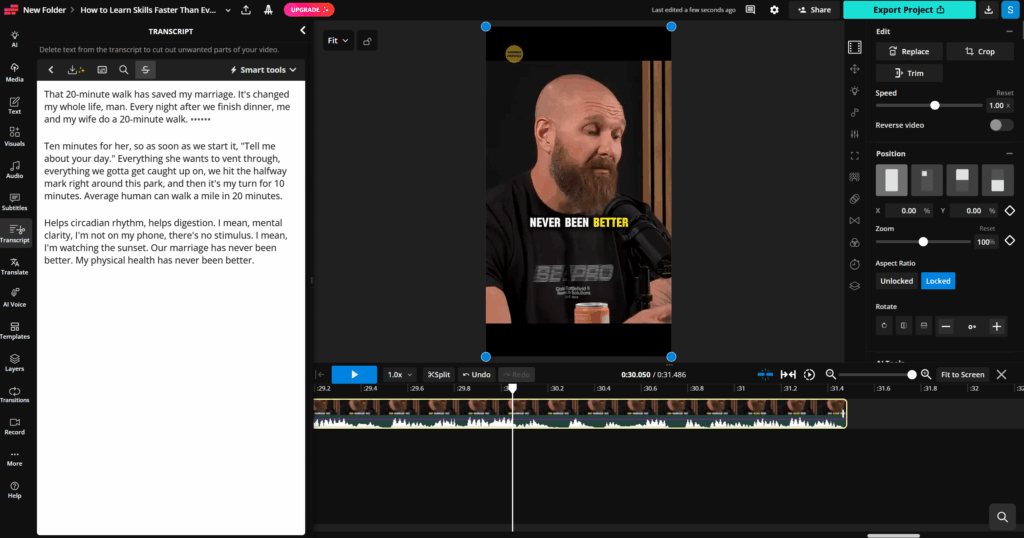Open the Subtitles sidebar panel
1024x538 pixels.
[x=14, y=201]
